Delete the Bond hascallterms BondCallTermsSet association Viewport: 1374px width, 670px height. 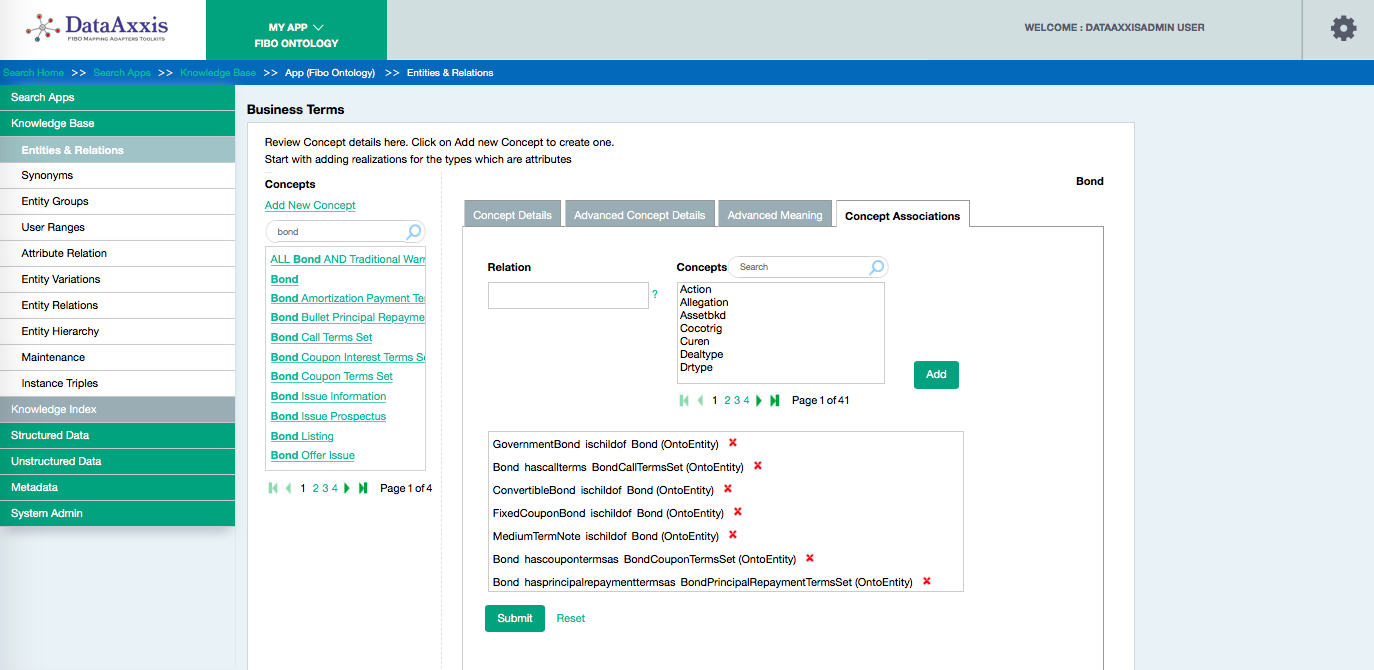coord(758,466)
